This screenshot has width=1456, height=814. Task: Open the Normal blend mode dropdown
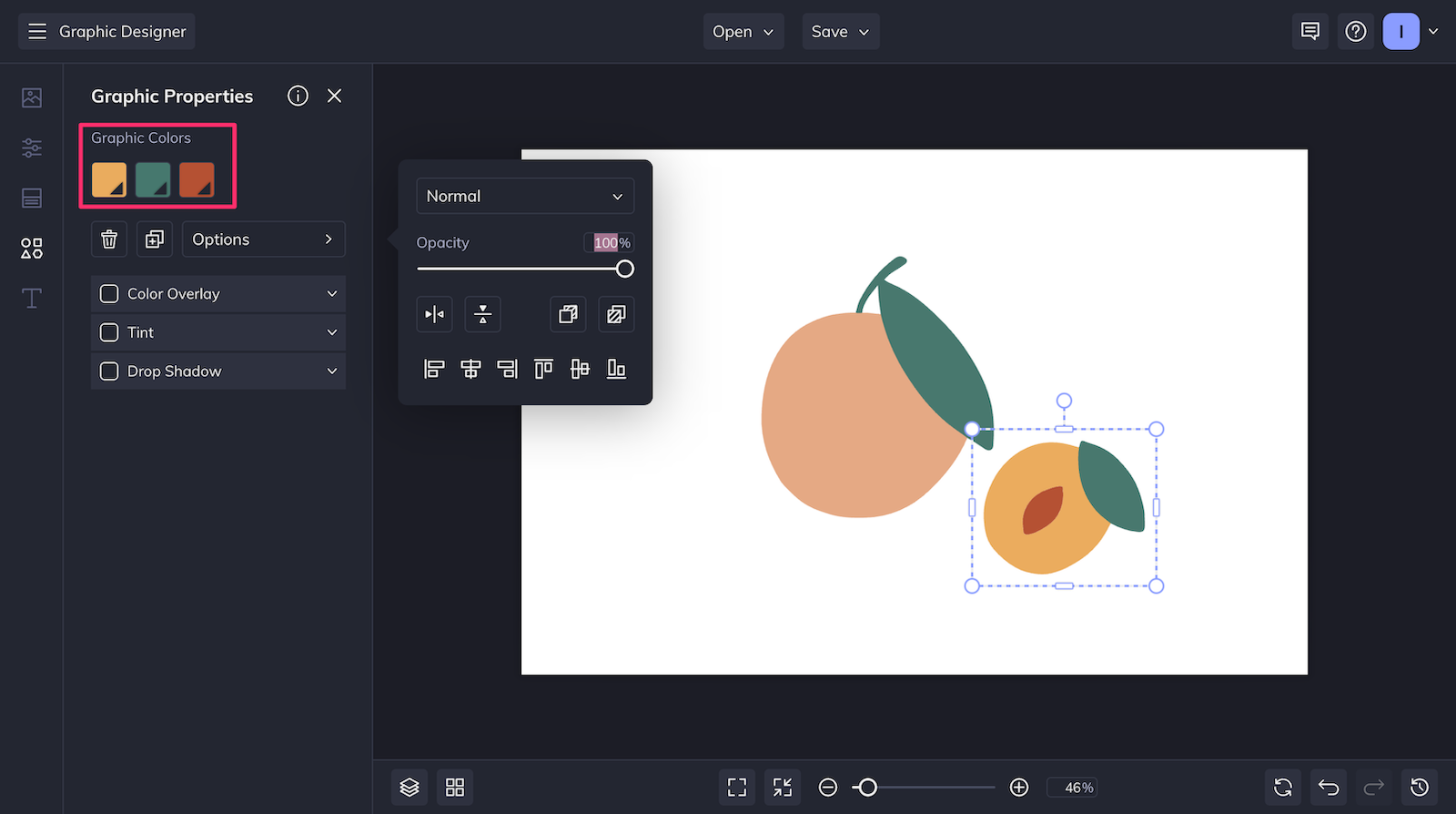(x=525, y=196)
